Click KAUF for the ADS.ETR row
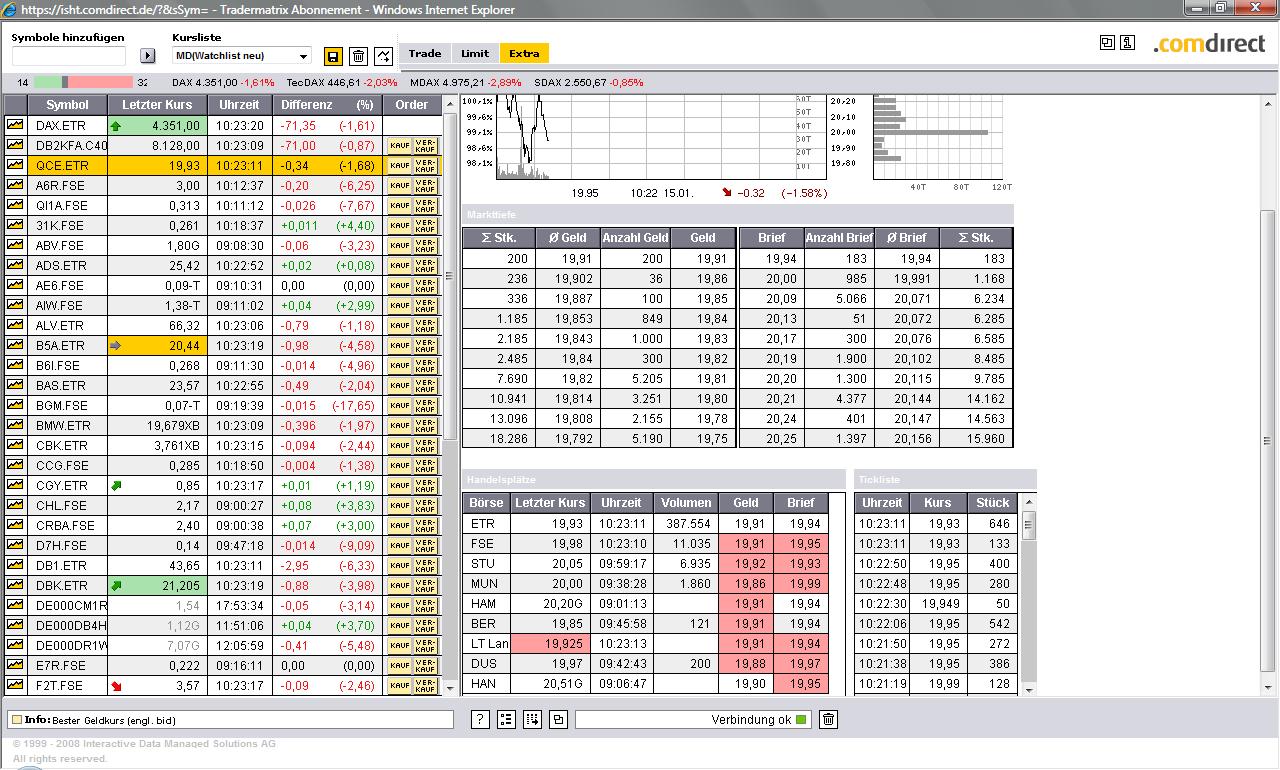 coord(400,265)
